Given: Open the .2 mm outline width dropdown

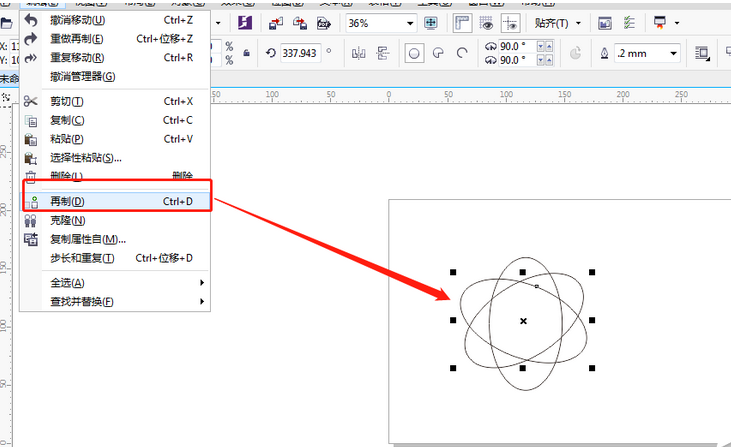Looking at the screenshot, I should (x=673, y=53).
